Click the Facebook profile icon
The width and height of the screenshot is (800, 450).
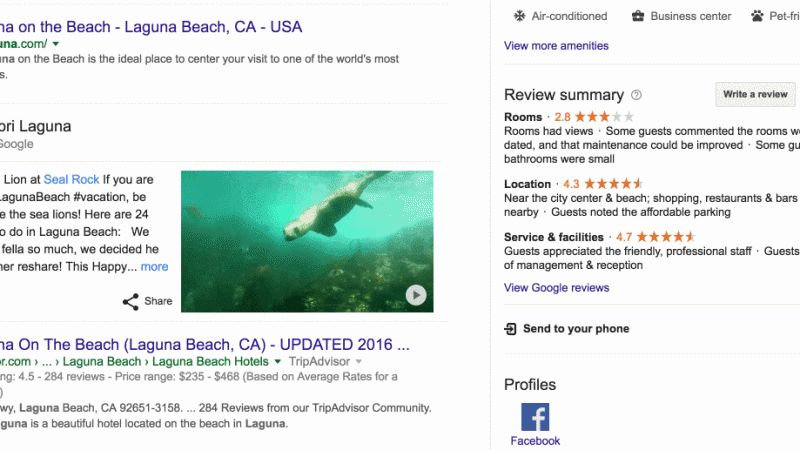point(535,417)
